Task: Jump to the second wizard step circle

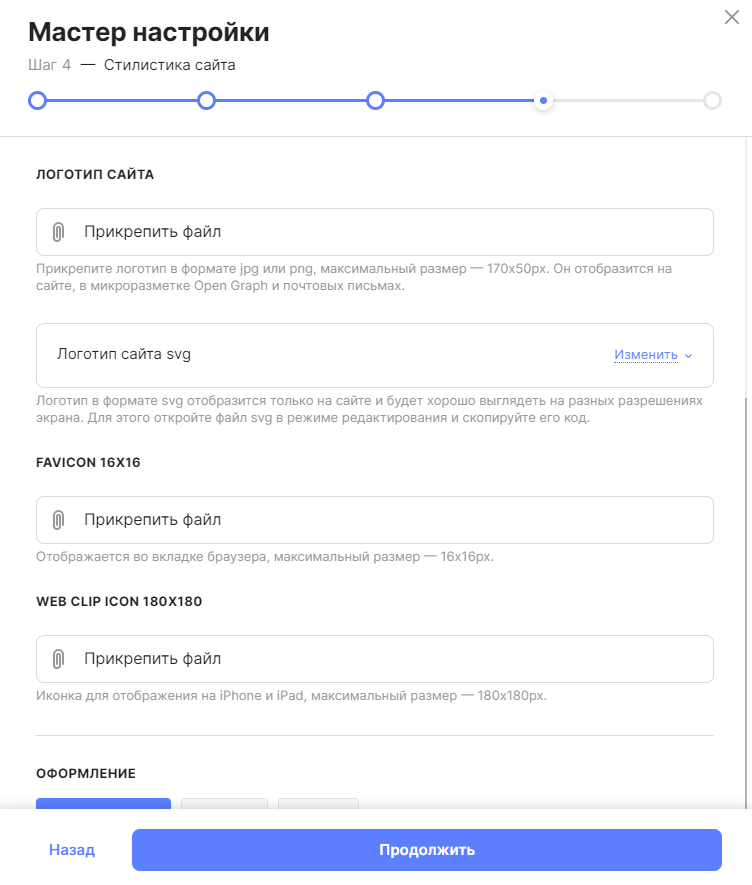Action: click(x=206, y=100)
